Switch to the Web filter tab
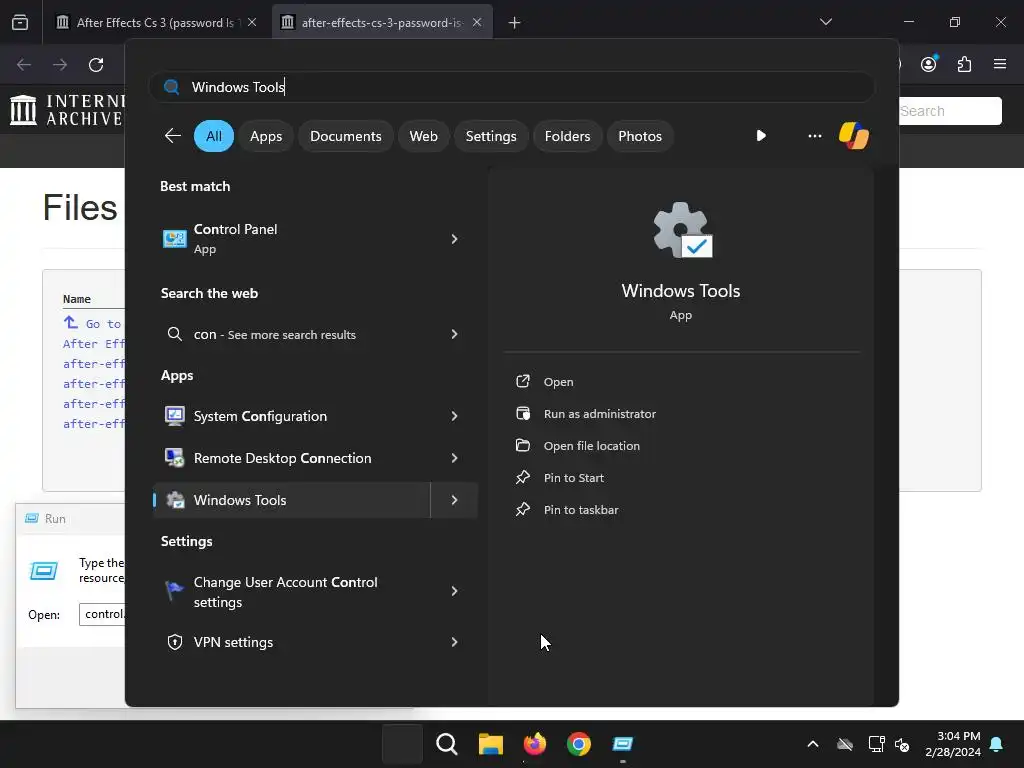 tap(423, 136)
